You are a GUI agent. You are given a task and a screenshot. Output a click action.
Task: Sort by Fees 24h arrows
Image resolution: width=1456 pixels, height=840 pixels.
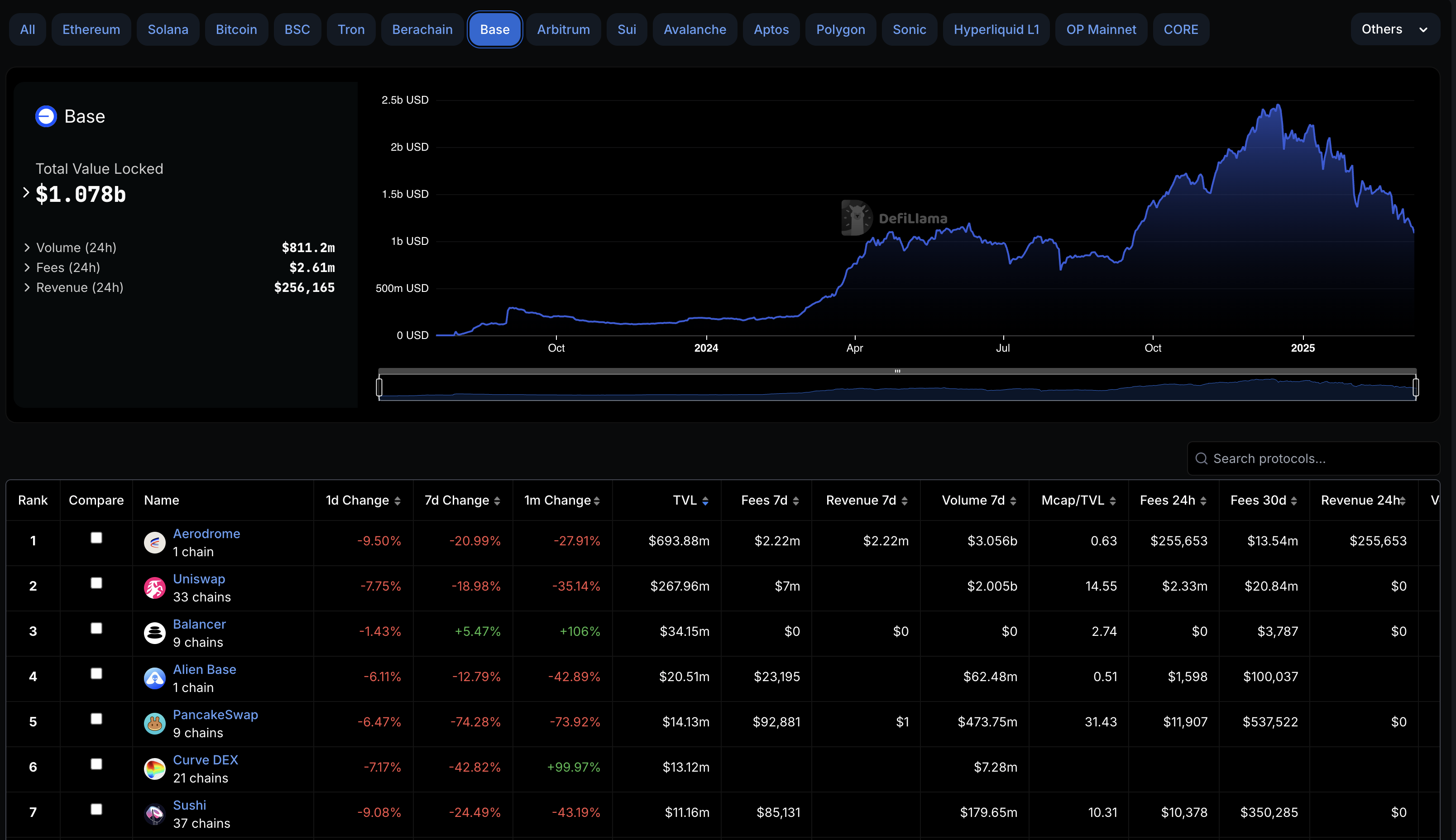[x=1203, y=501]
